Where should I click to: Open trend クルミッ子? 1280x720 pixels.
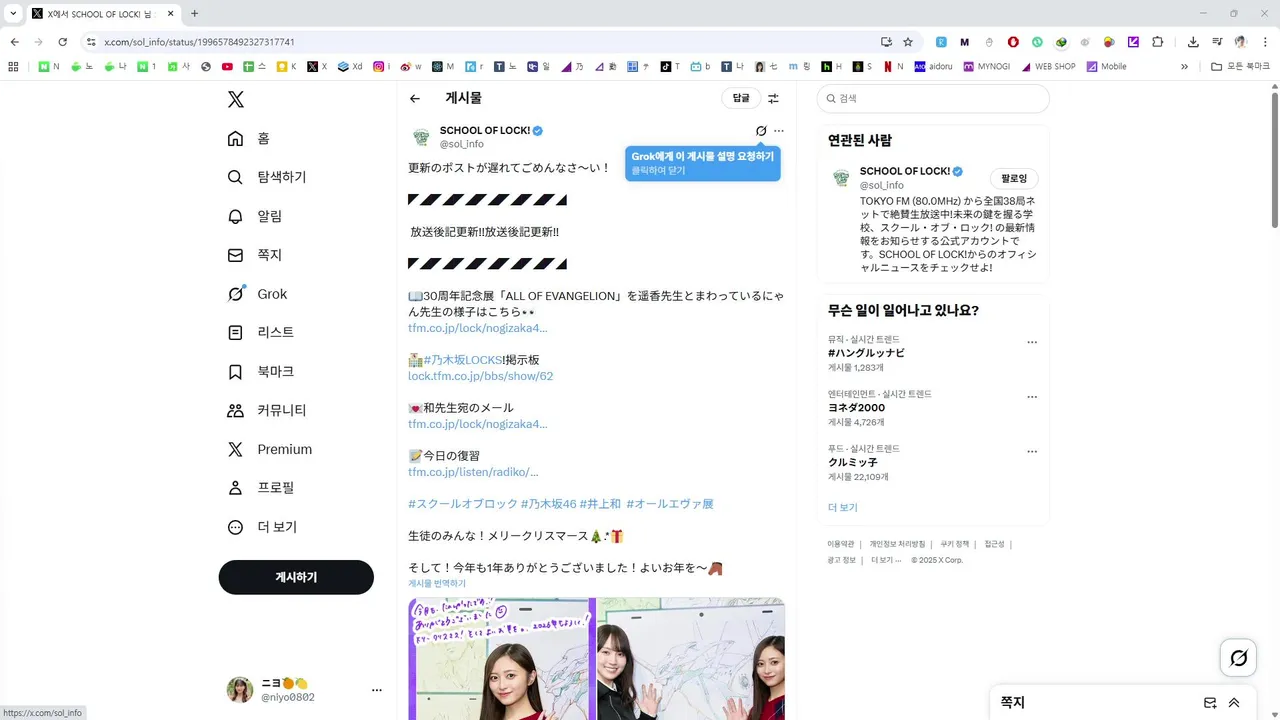tap(852, 463)
